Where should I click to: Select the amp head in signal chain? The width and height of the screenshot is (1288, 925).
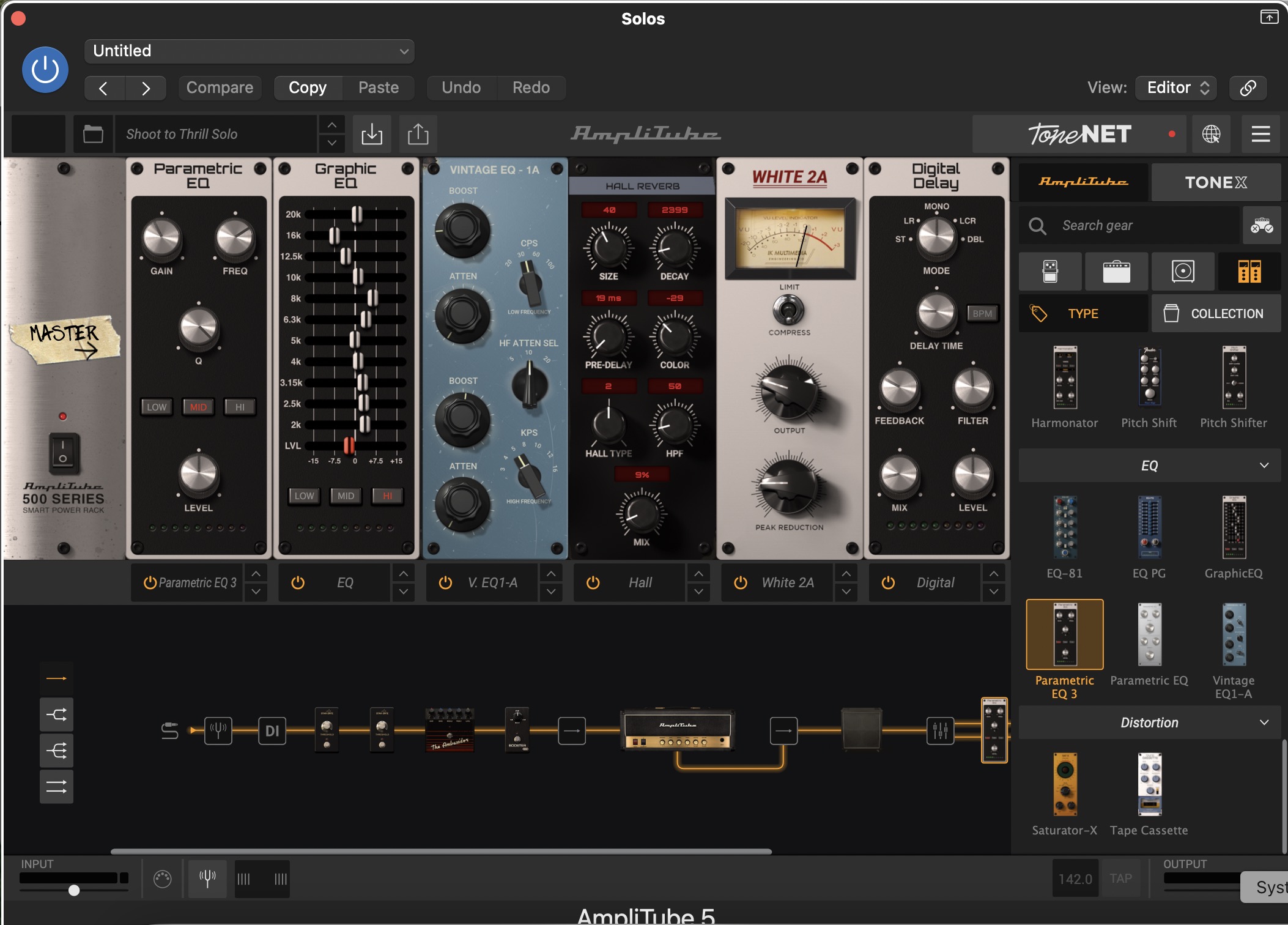(677, 730)
